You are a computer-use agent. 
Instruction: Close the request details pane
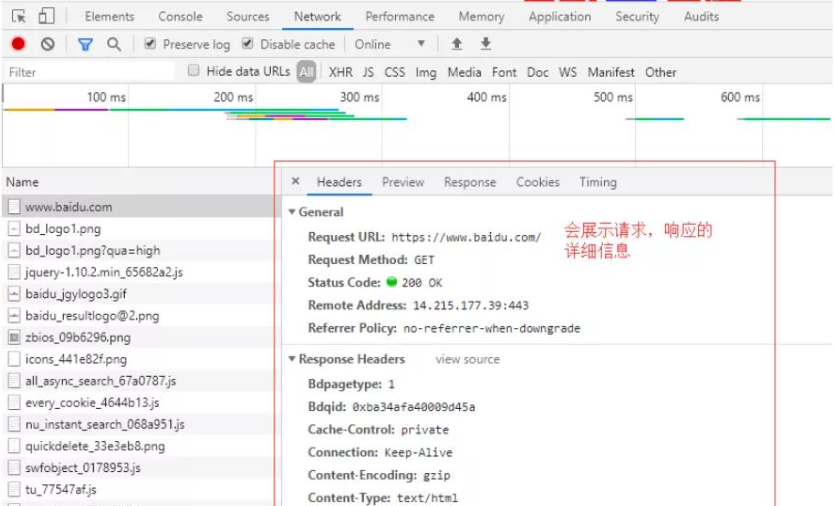(x=296, y=181)
